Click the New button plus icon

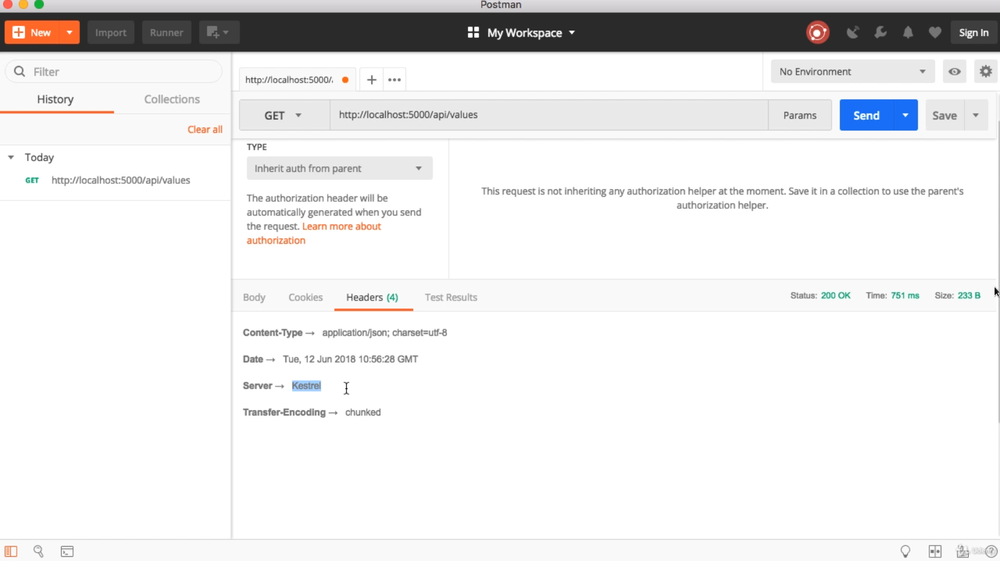pos(18,33)
